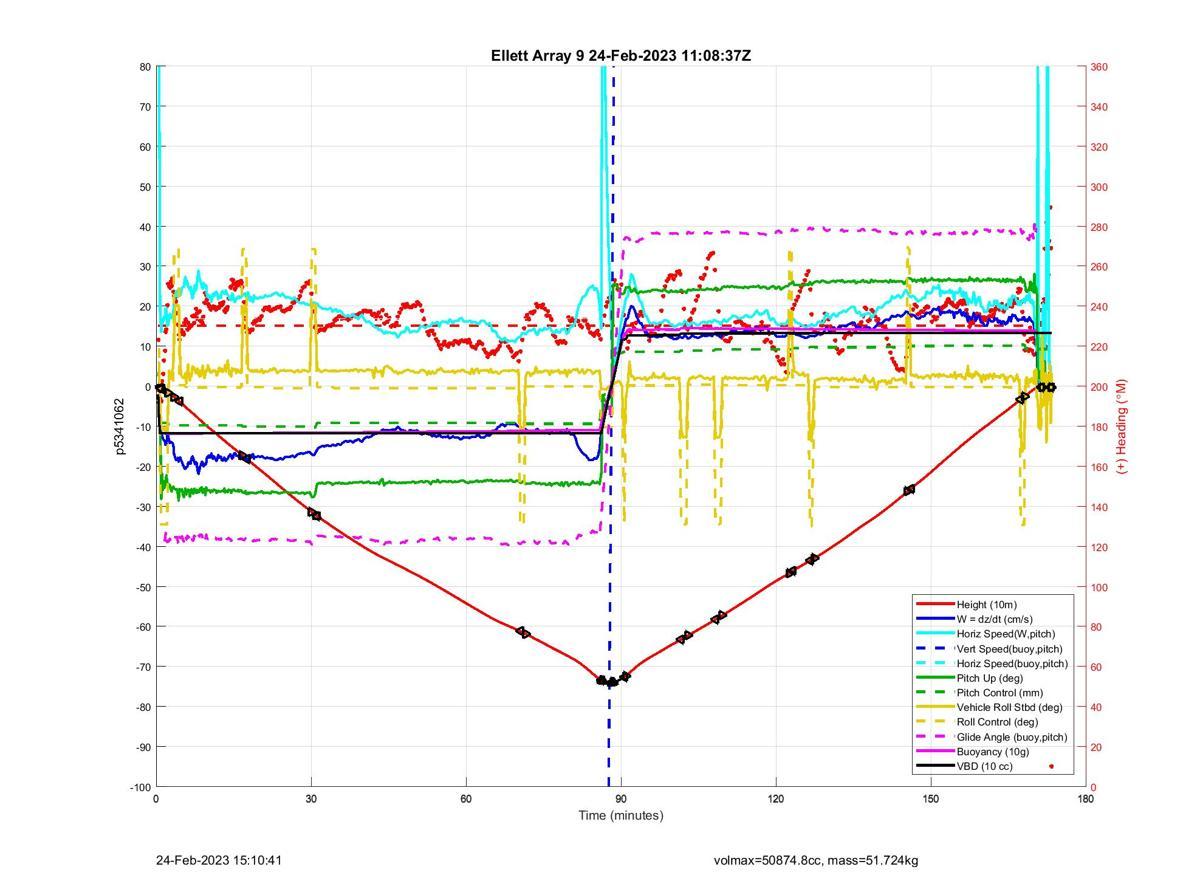
Task: Click the red dot marker in the legend's last row
Action: pos(1050,767)
